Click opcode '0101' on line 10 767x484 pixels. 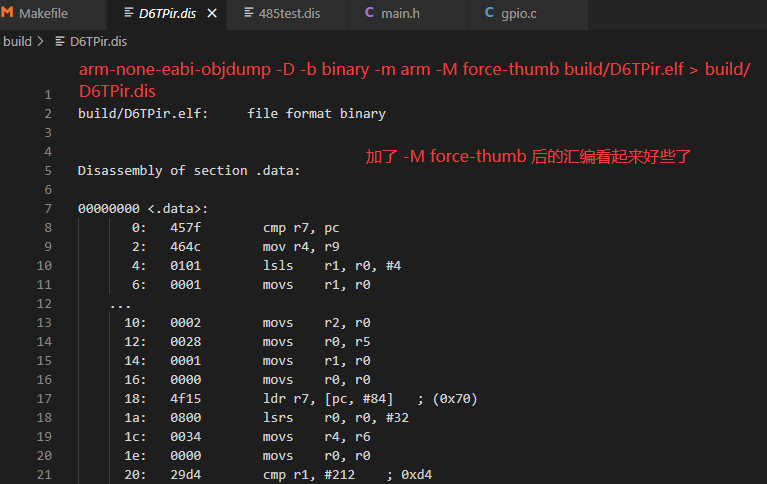(185, 266)
